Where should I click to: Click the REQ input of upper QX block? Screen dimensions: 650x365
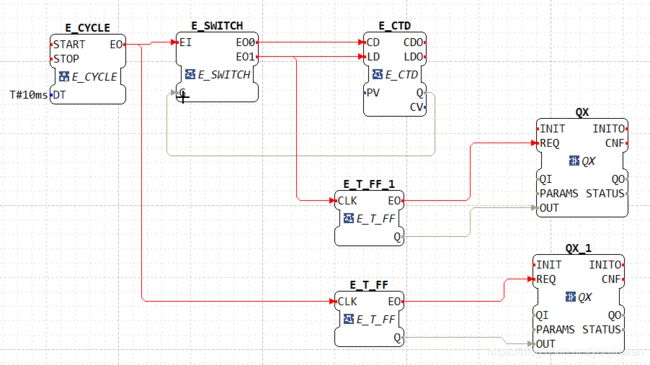click(x=549, y=144)
